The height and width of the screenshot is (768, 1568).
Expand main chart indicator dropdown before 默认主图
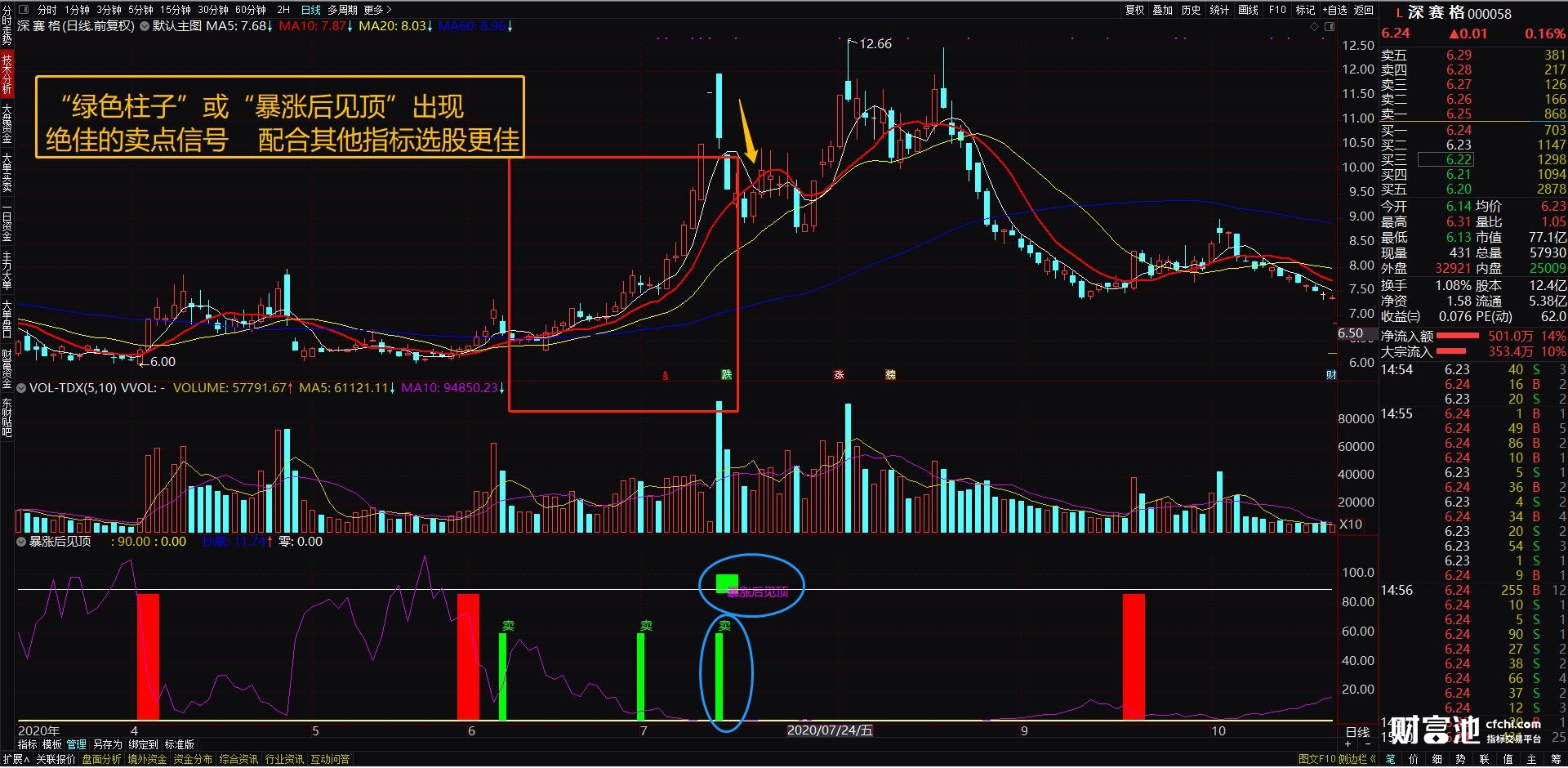145,26
